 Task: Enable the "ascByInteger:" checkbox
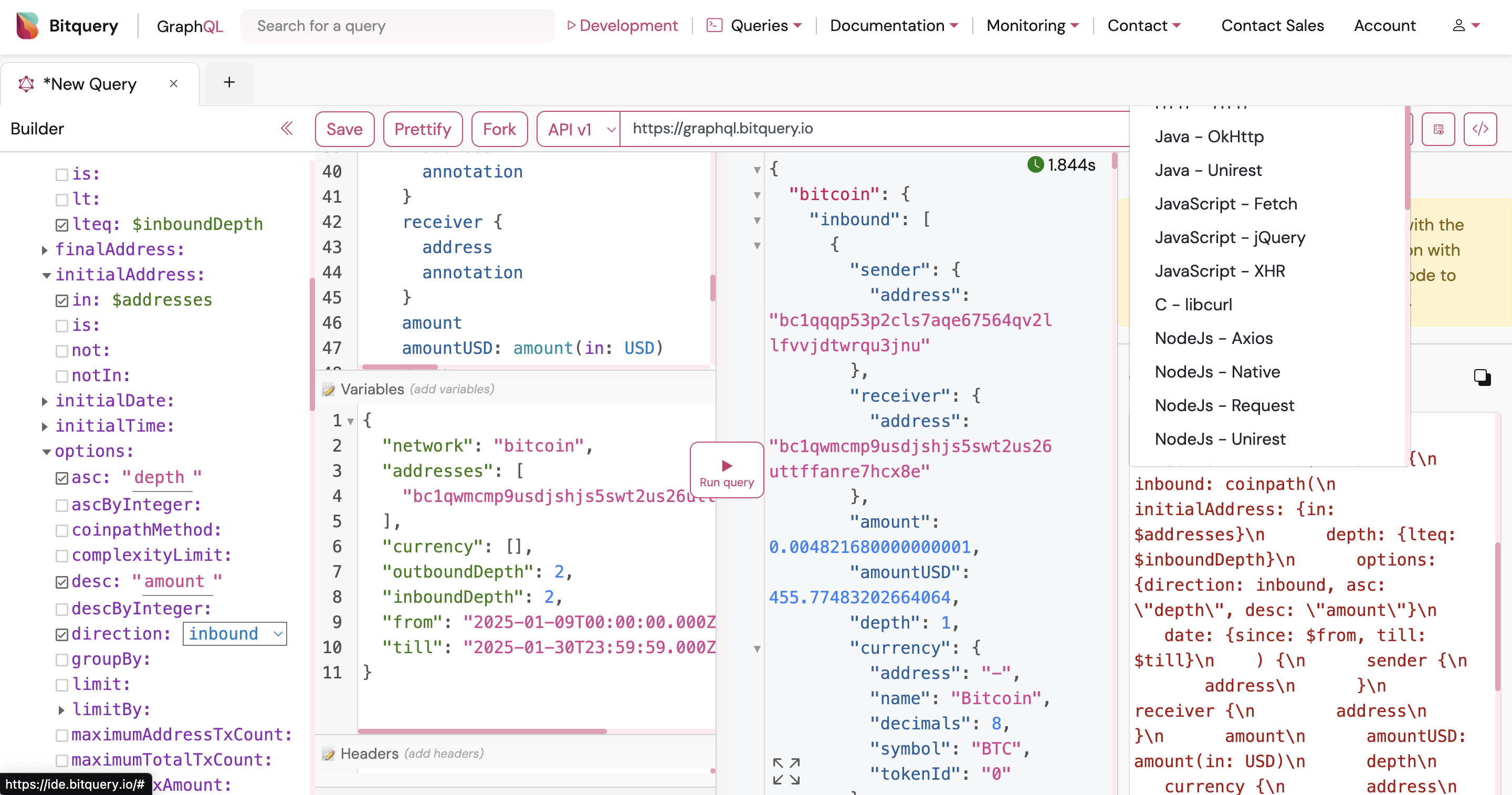62,505
